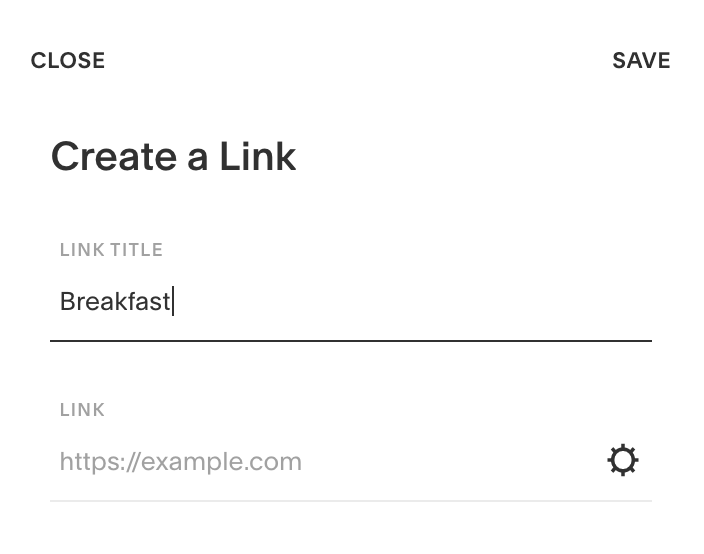Focus the Link Title text field
Image resolution: width=704 pixels, height=554 pixels.
click(351, 301)
